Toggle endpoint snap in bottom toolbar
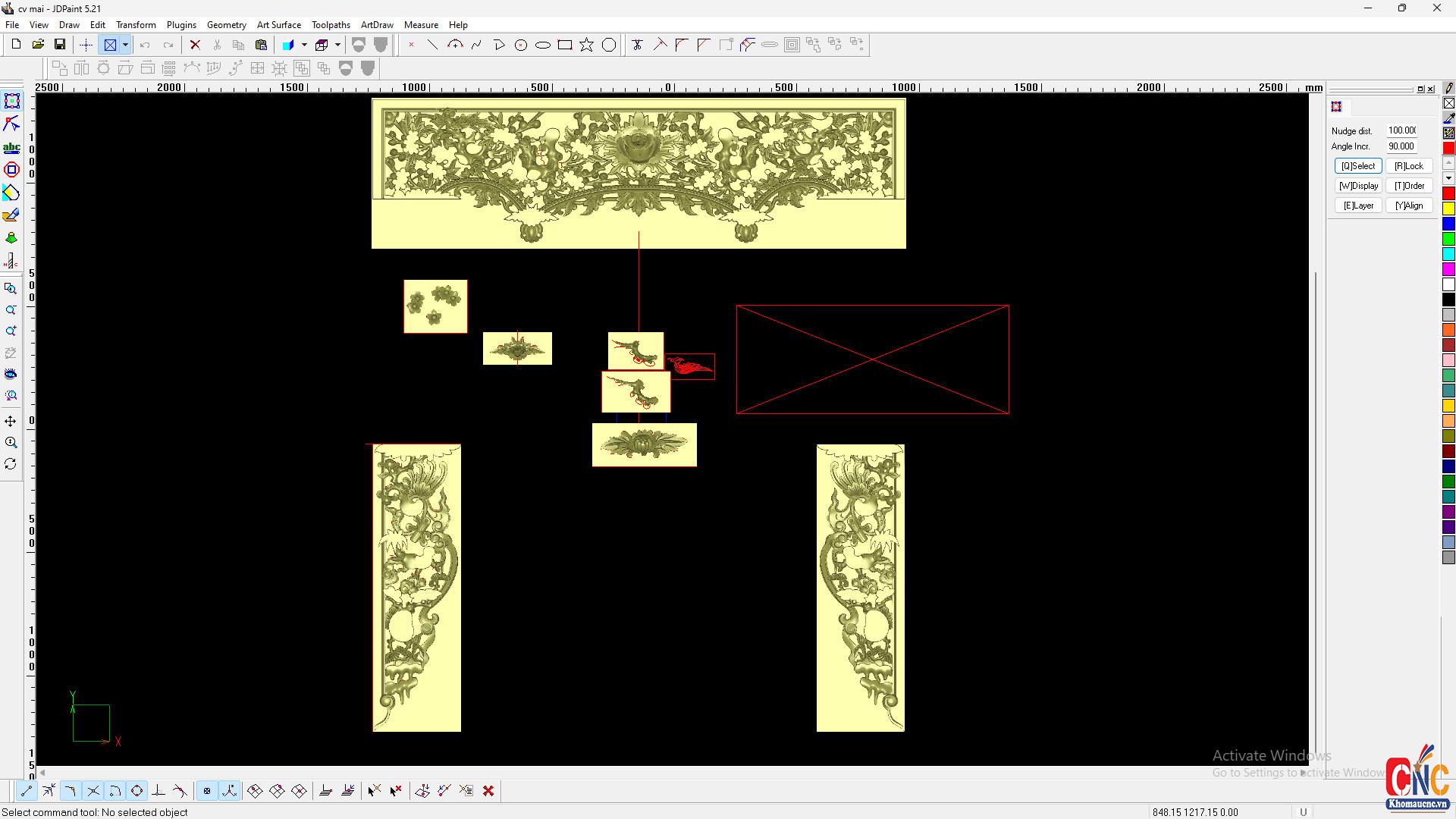Viewport: 1456px width, 819px height. coord(27,791)
